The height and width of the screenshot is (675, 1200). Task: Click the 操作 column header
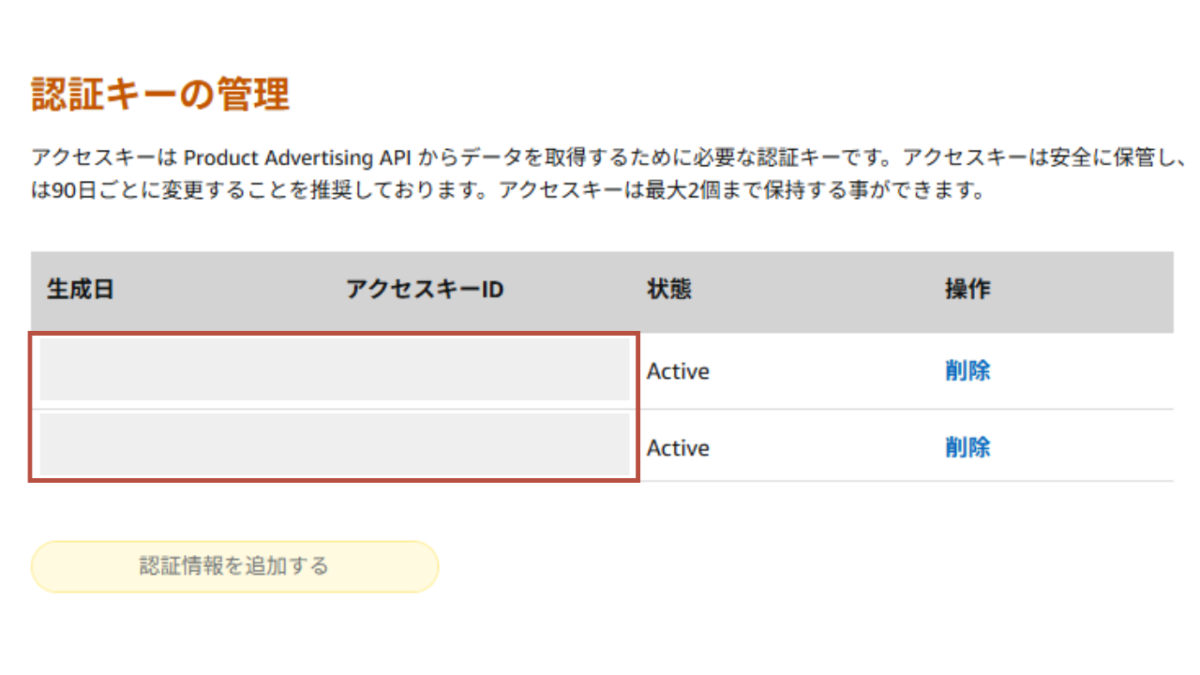(x=967, y=290)
